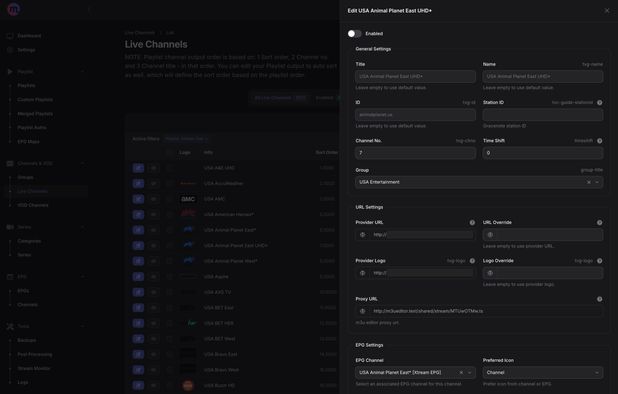
Task: Close the Edit USA Animal Planet panel
Action: (607, 11)
